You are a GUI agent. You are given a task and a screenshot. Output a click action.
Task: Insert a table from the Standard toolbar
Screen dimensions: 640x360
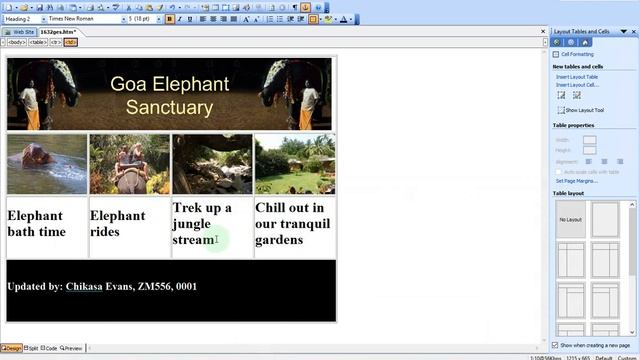[x=215, y=7]
